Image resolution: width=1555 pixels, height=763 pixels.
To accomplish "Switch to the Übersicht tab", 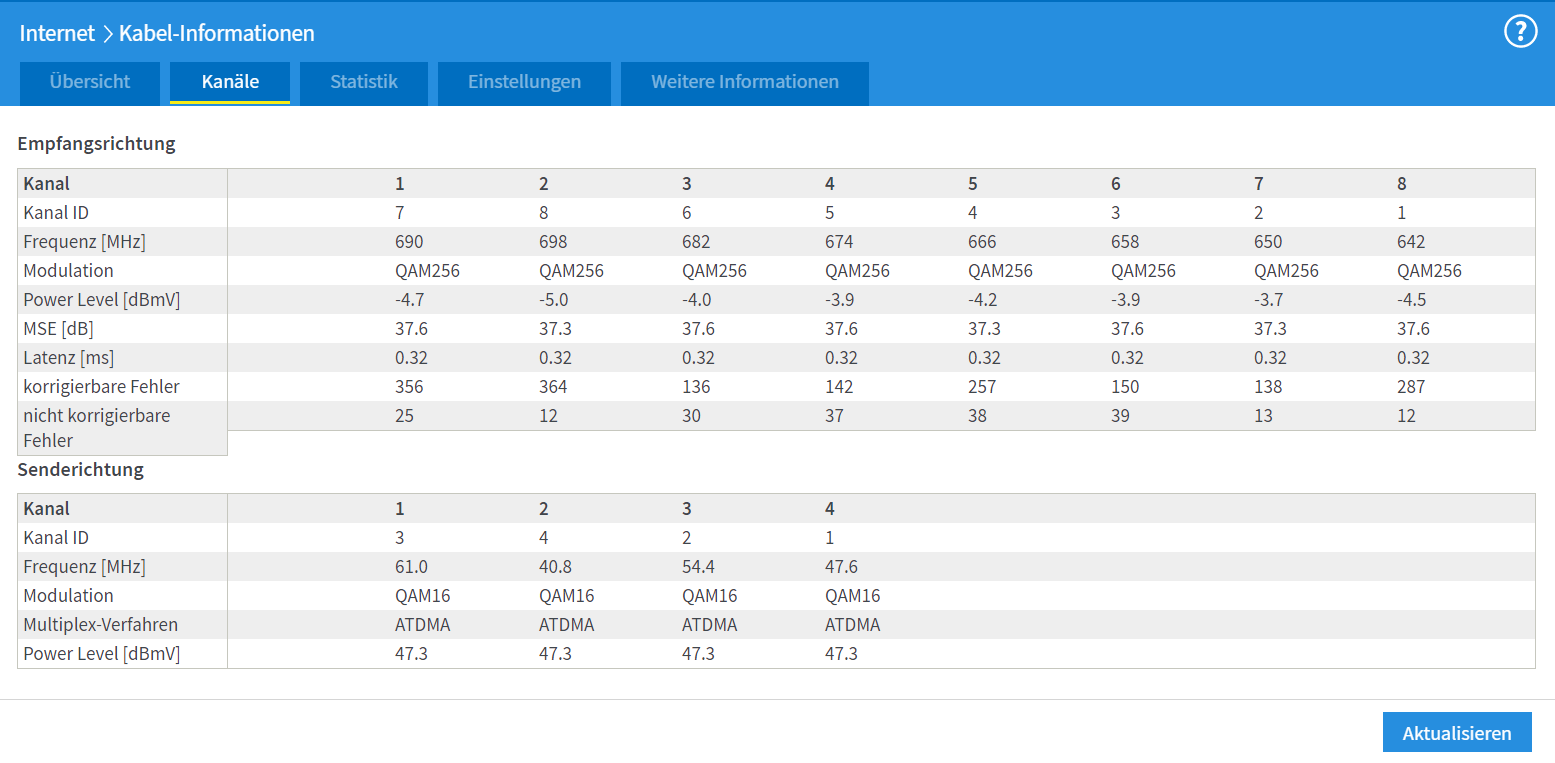I will (90, 82).
